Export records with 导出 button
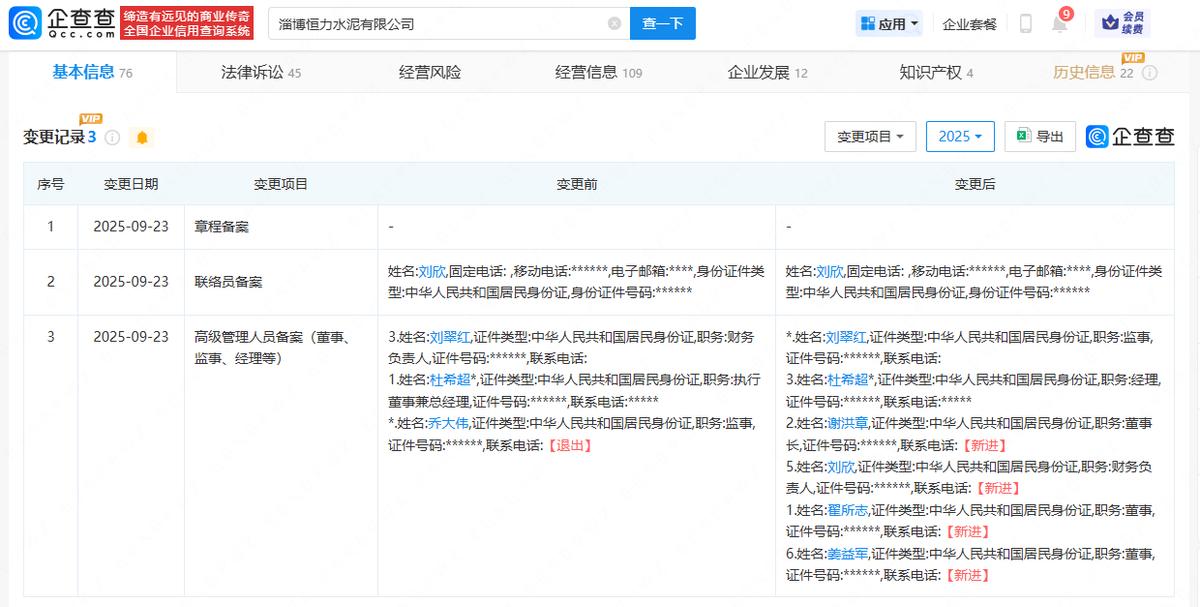 click(1040, 136)
